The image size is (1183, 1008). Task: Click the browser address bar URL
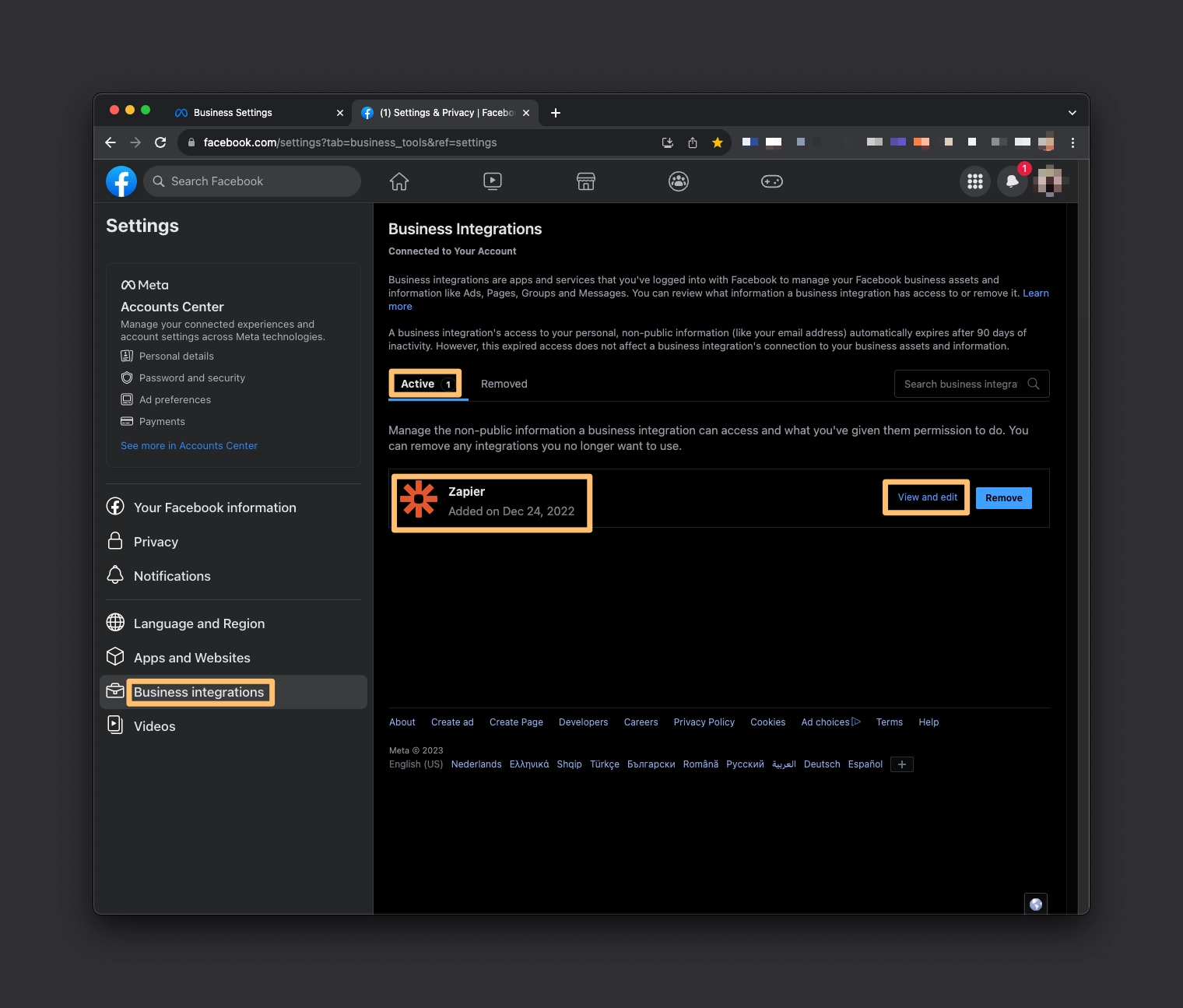click(x=350, y=142)
